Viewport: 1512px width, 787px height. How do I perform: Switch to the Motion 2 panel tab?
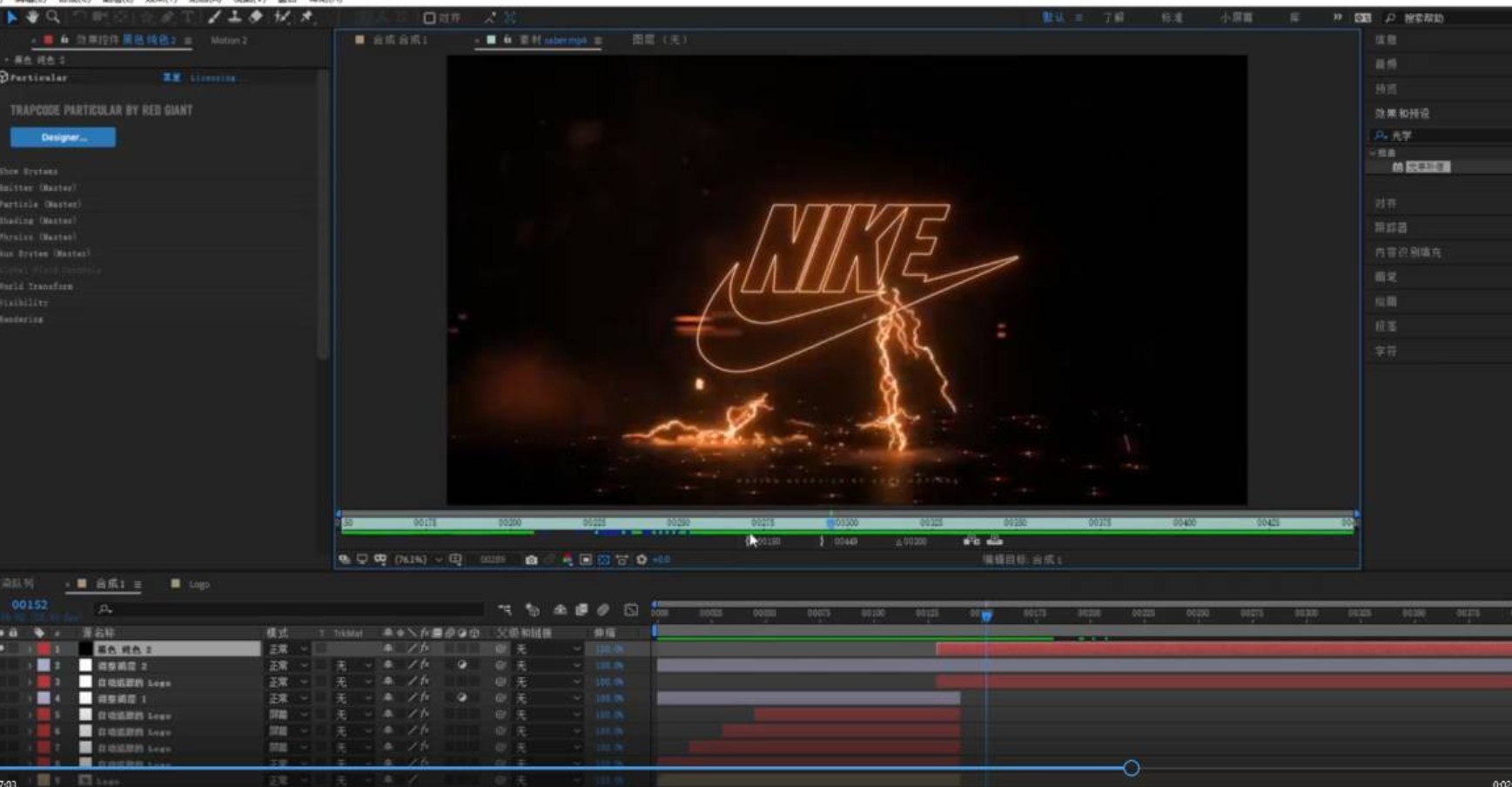click(229, 40)
